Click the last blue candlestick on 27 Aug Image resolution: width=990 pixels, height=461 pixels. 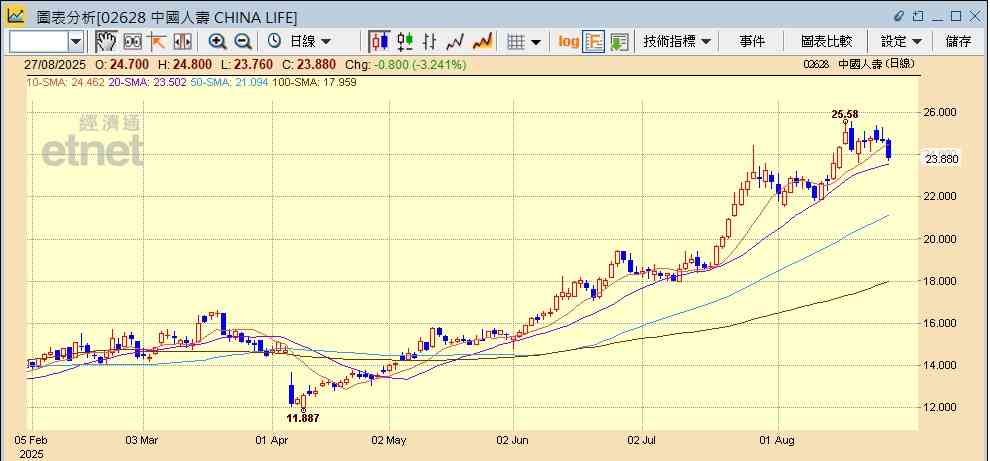click(889, 149)
